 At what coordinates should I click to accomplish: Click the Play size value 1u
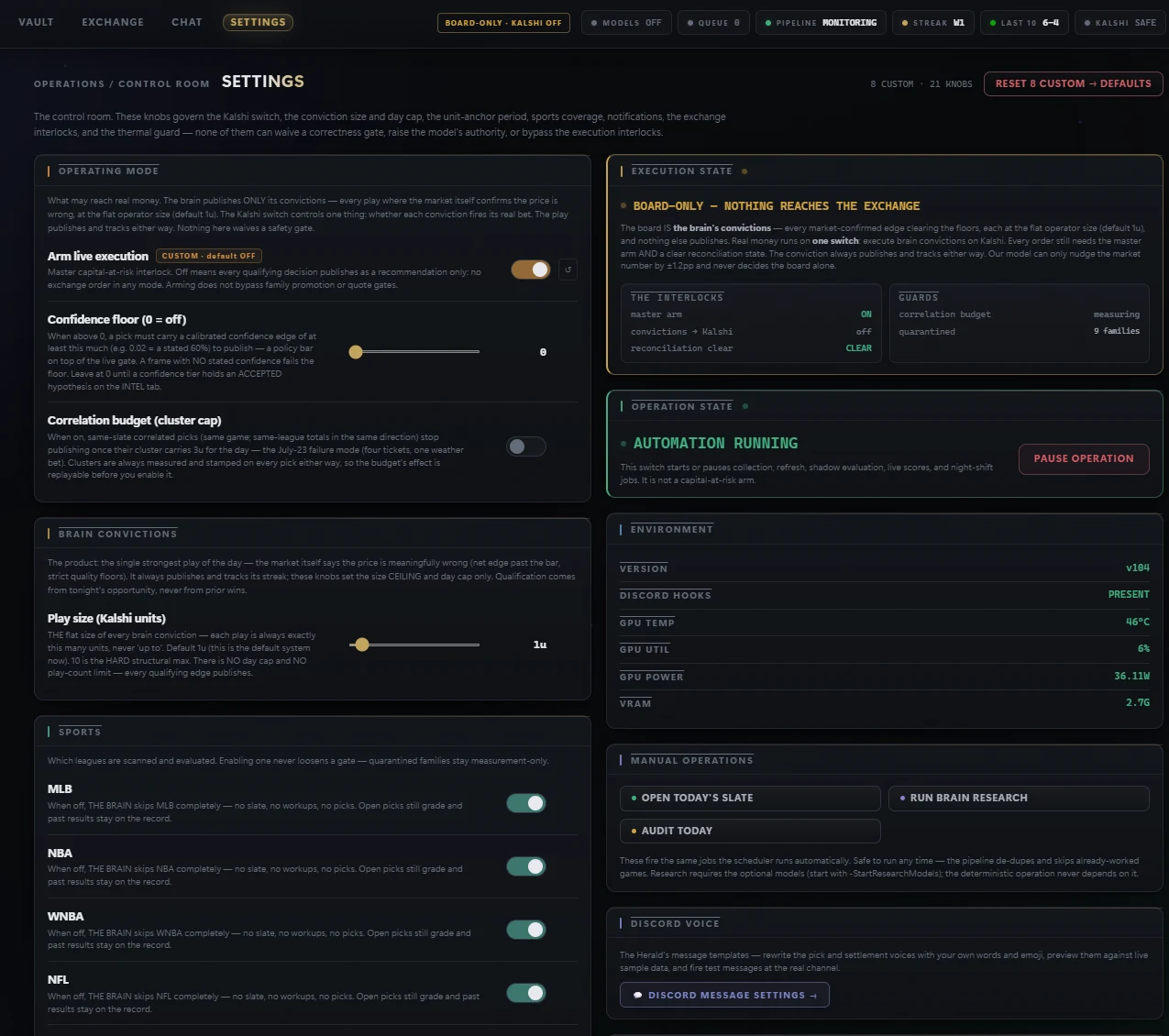tap(540, 645)
